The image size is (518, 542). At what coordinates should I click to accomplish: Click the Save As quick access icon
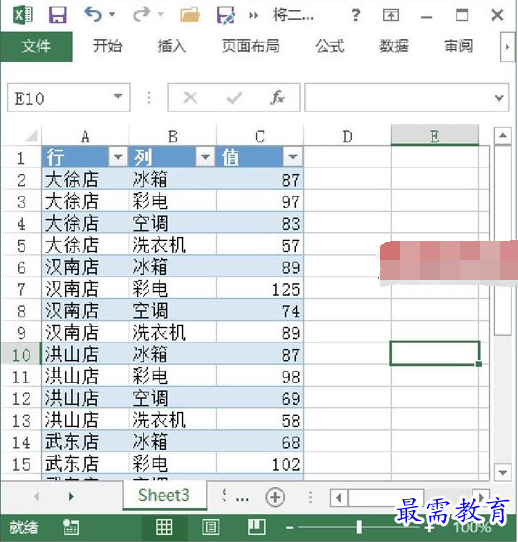pos(226,15)
